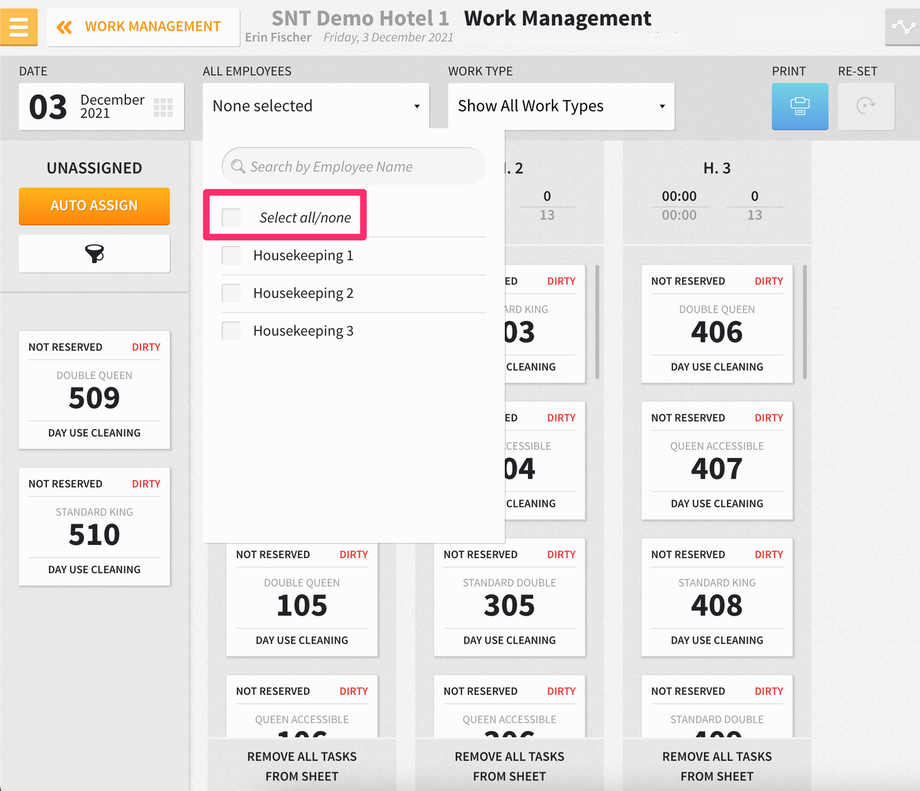Click the Housekeeping 3 label

point(303,330)
